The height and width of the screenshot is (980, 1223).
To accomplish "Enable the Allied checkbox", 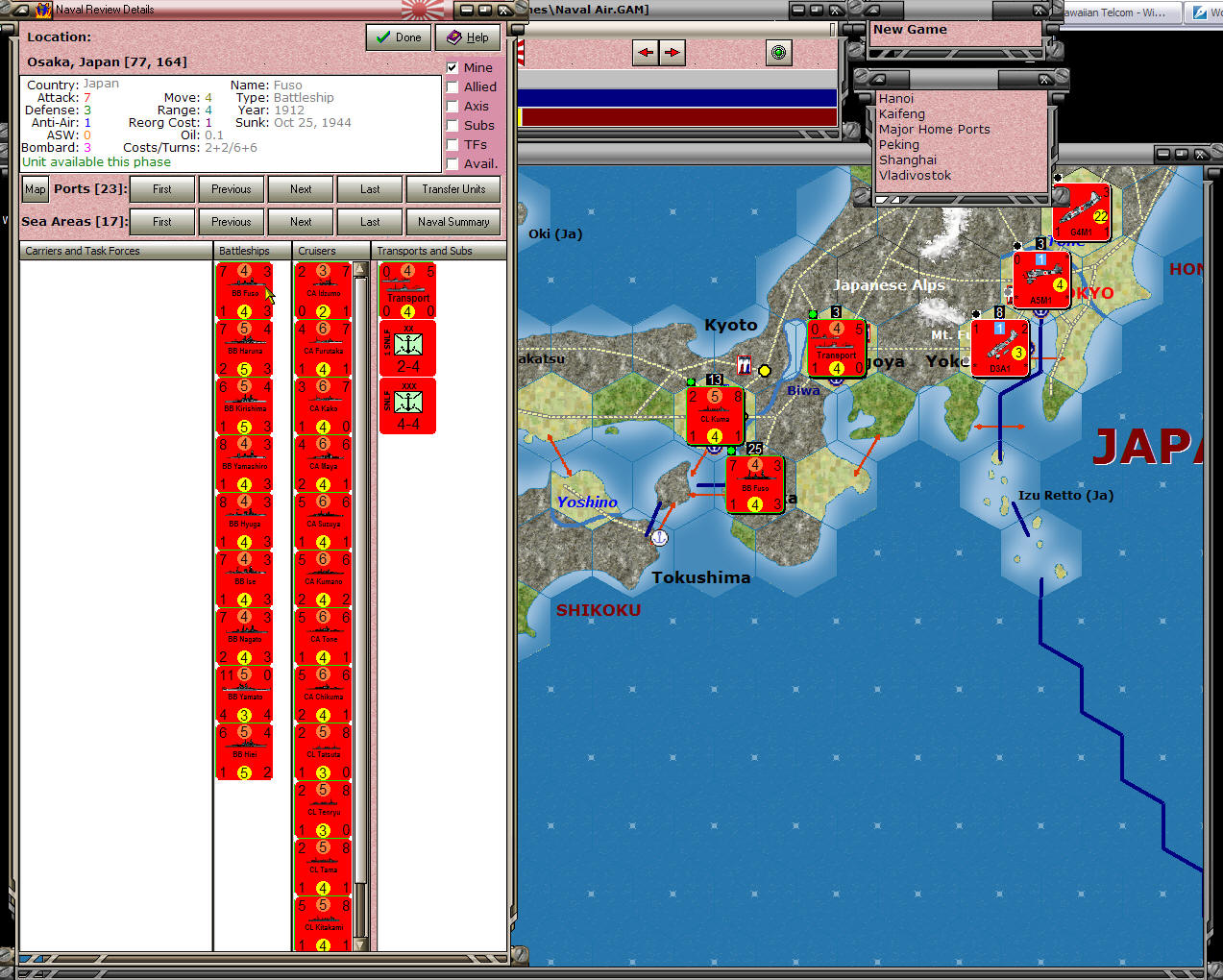I will pyautogui.click(x=453, y=86).
